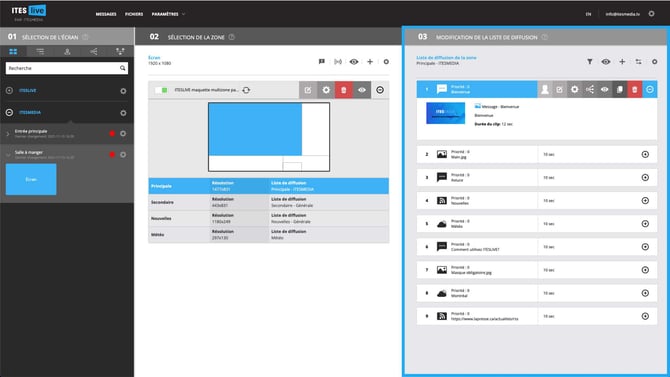Click the broadcast signal icon in the zone toolbar
670x377 pixels.
pyautogui.click(x=338, y=62)
